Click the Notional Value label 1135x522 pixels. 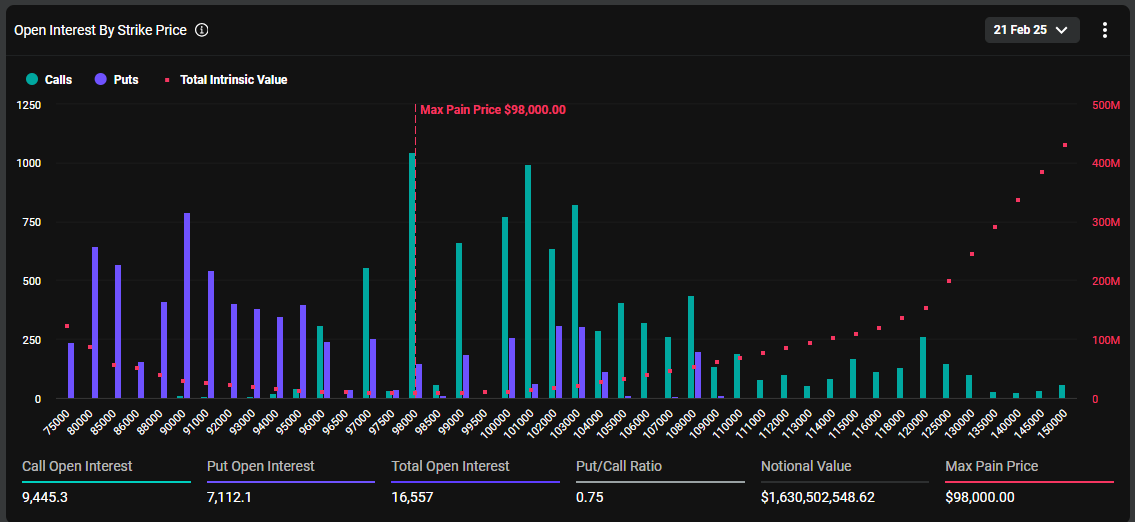point(806,466)
